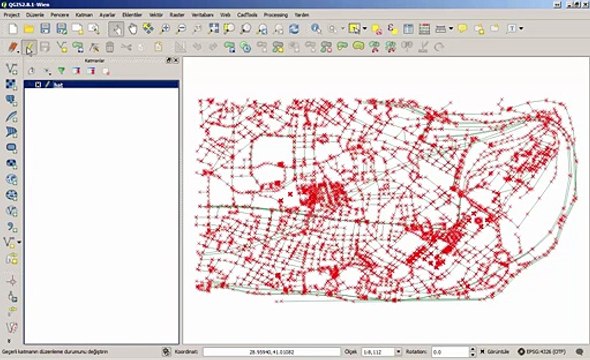Click the Add Vector Layer sidebar icon

(11, 68)
